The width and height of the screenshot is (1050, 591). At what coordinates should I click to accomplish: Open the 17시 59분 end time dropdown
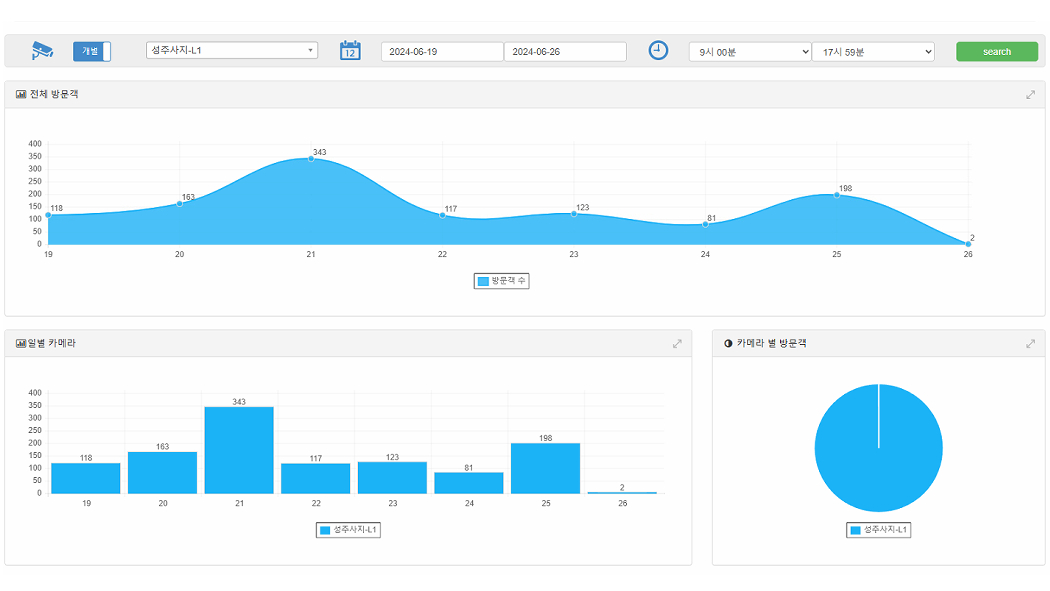[x=873, y=52]
